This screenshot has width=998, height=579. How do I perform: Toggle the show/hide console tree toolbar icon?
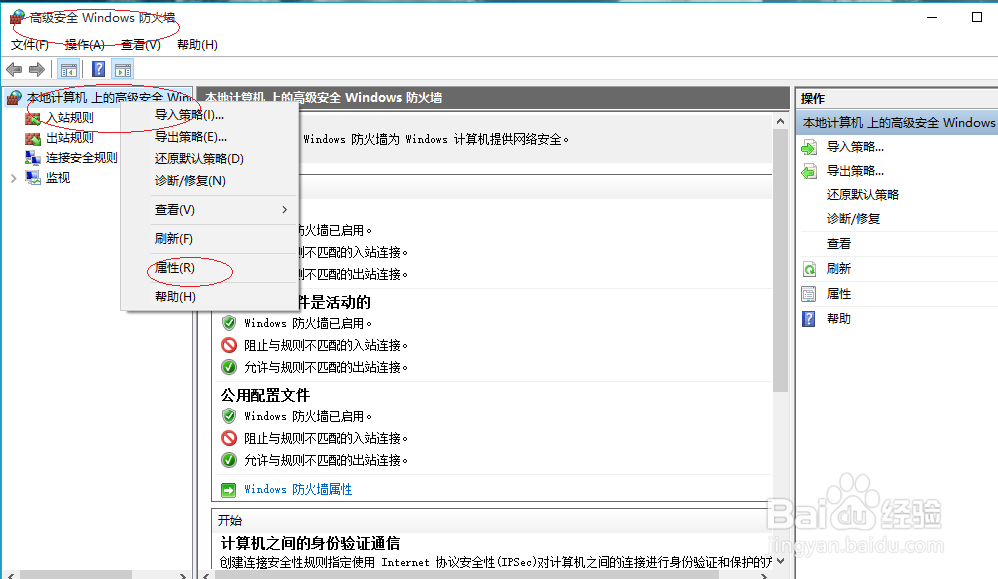69,69
